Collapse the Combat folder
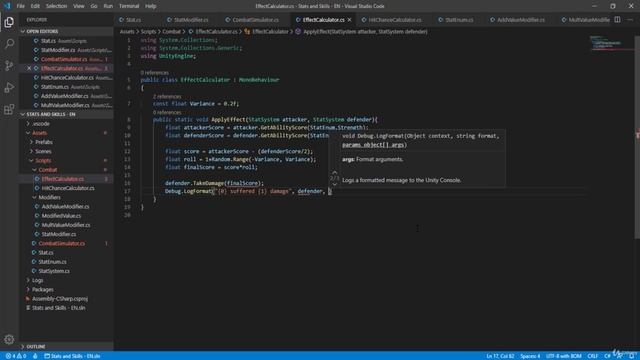 (48, 170)
